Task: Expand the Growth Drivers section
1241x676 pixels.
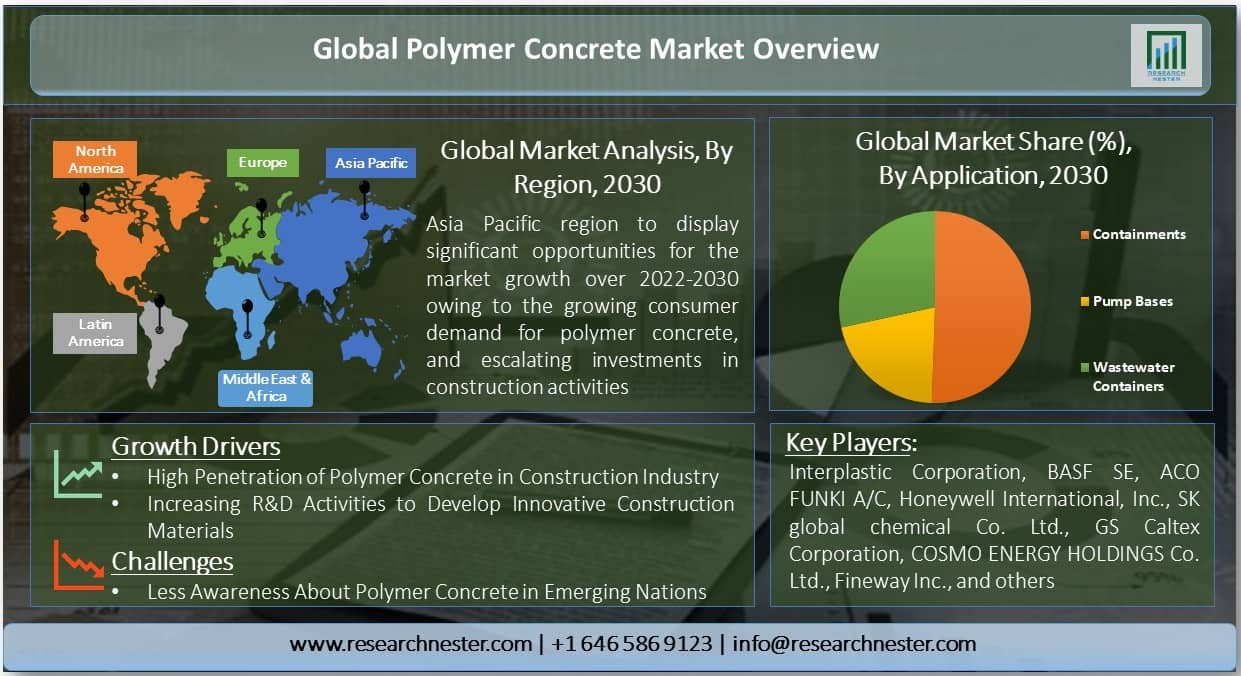Action: tap(196, 446)
